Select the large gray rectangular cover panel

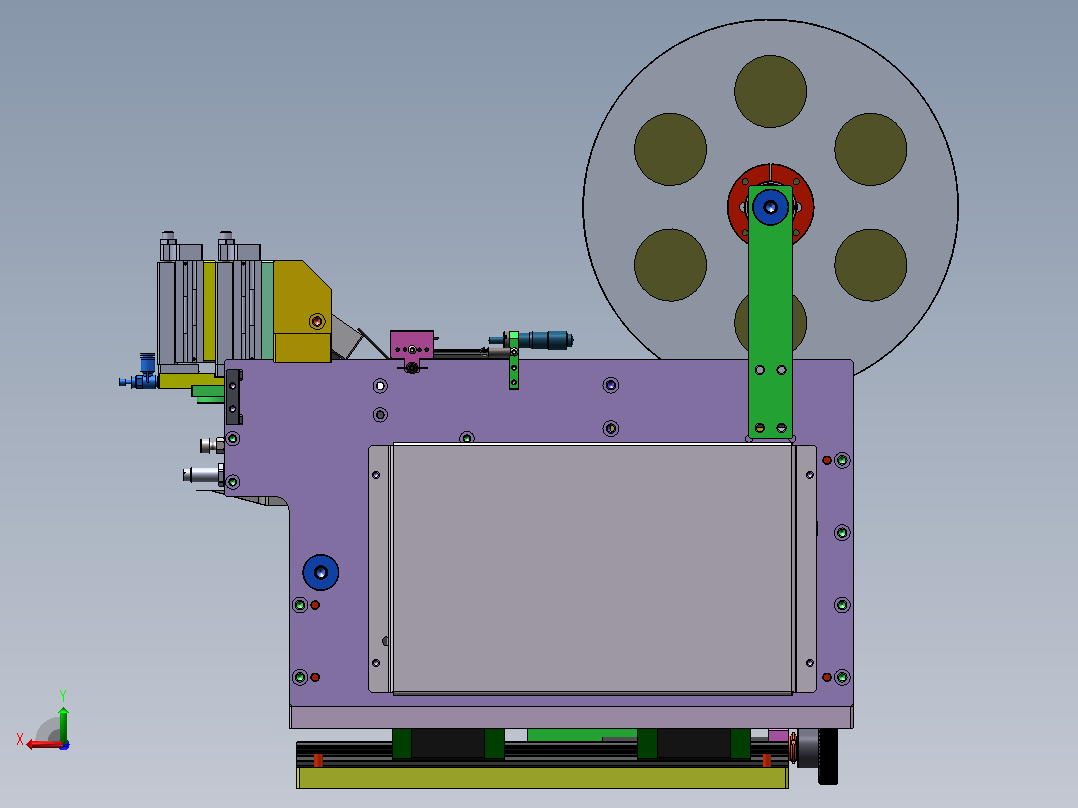592,569
